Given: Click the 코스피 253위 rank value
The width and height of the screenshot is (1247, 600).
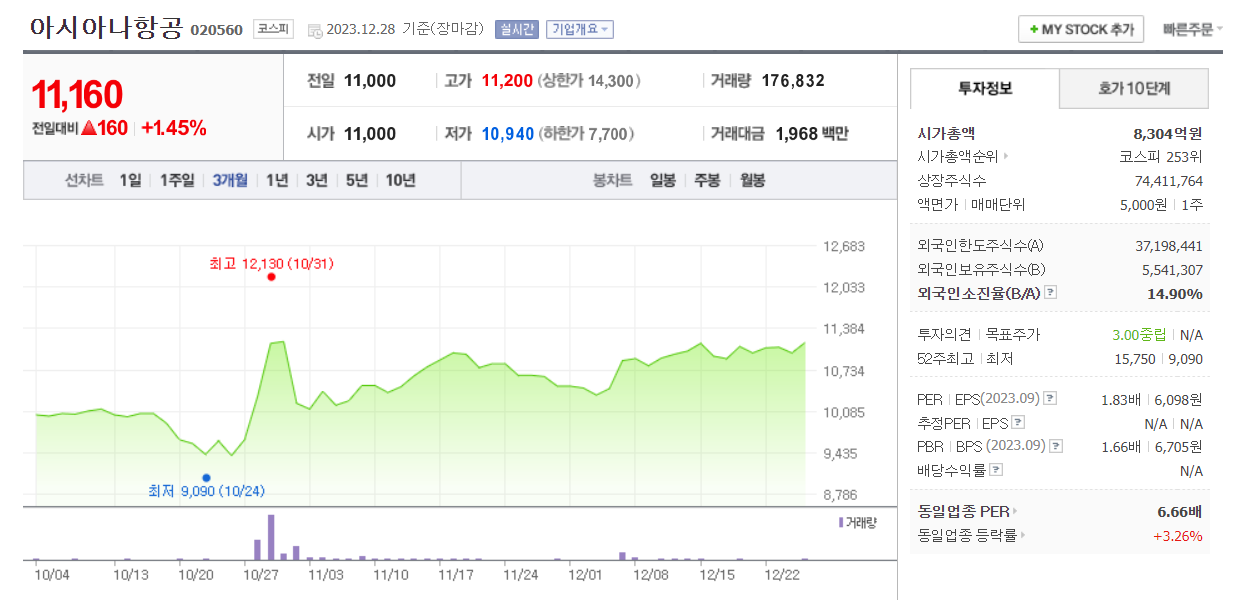Looking at the screenshot, I should 1161,156.
